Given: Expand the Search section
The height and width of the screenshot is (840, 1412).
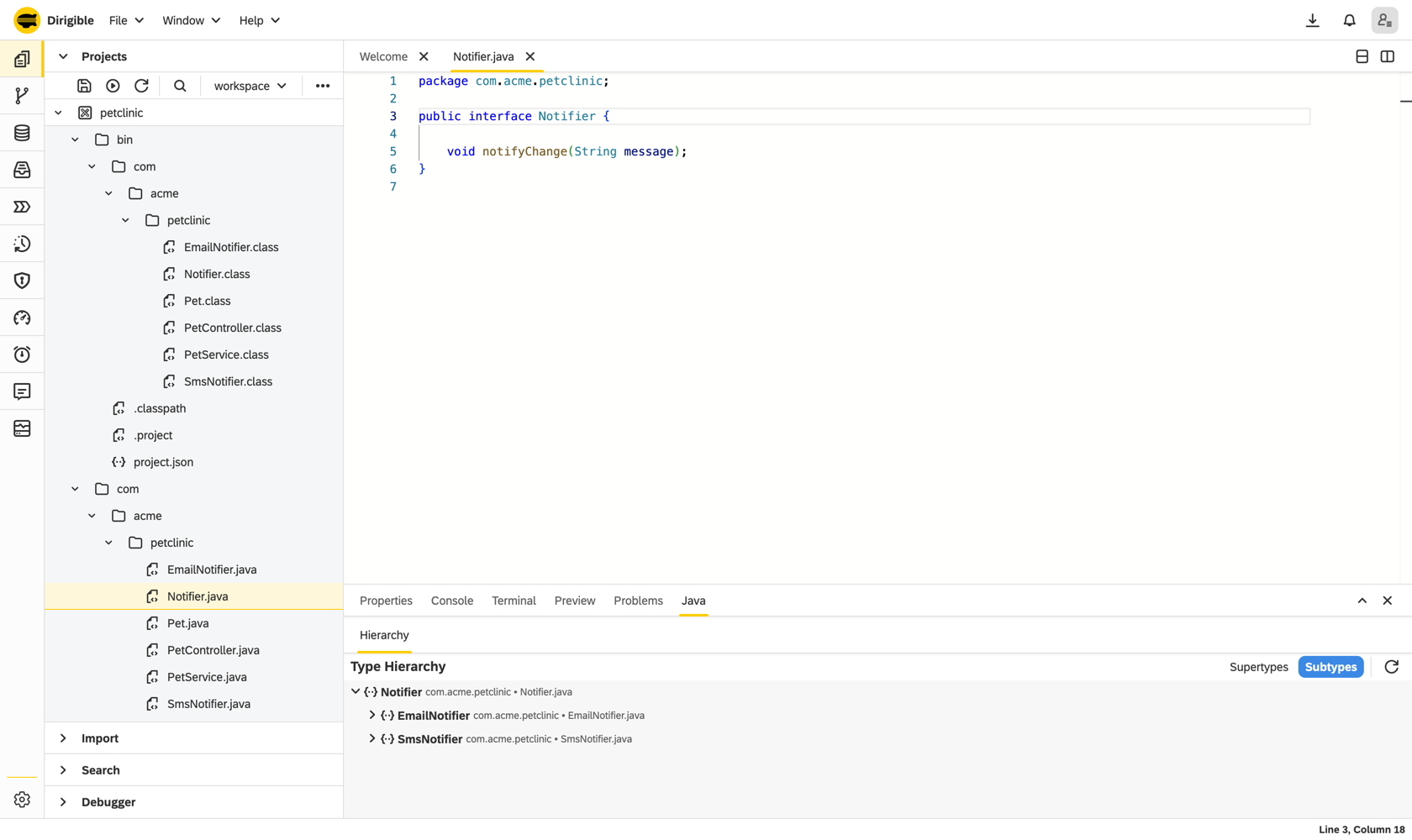Looking at the screenshot, I should pos(63,770).
